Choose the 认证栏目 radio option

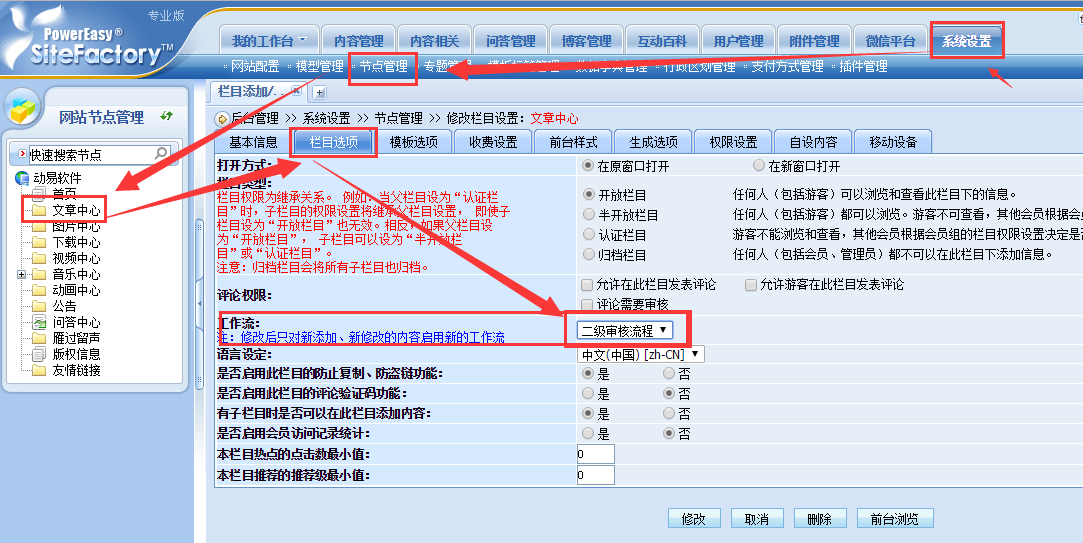coord(588,234)
